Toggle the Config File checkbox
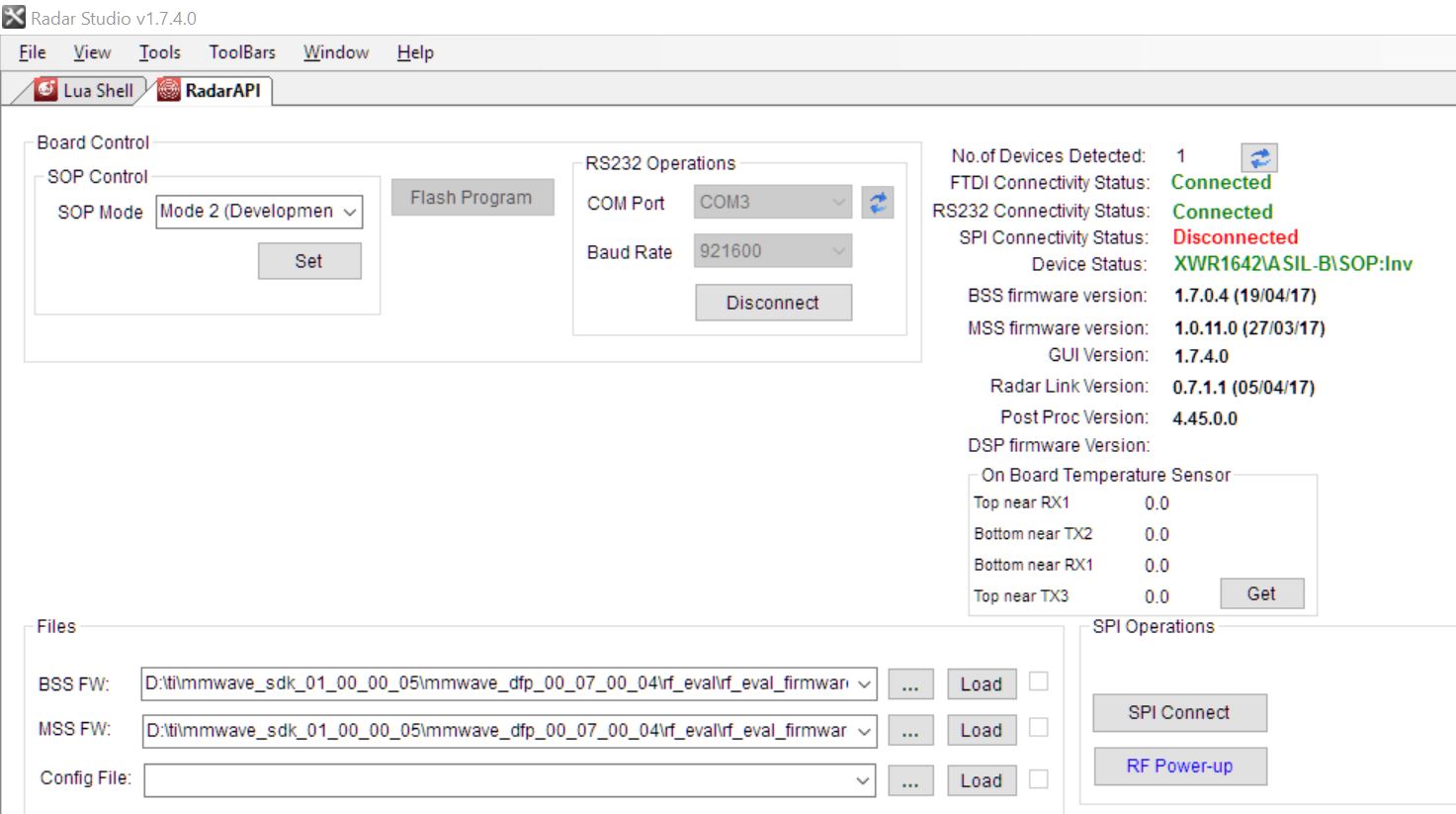 click(1039, 778)
